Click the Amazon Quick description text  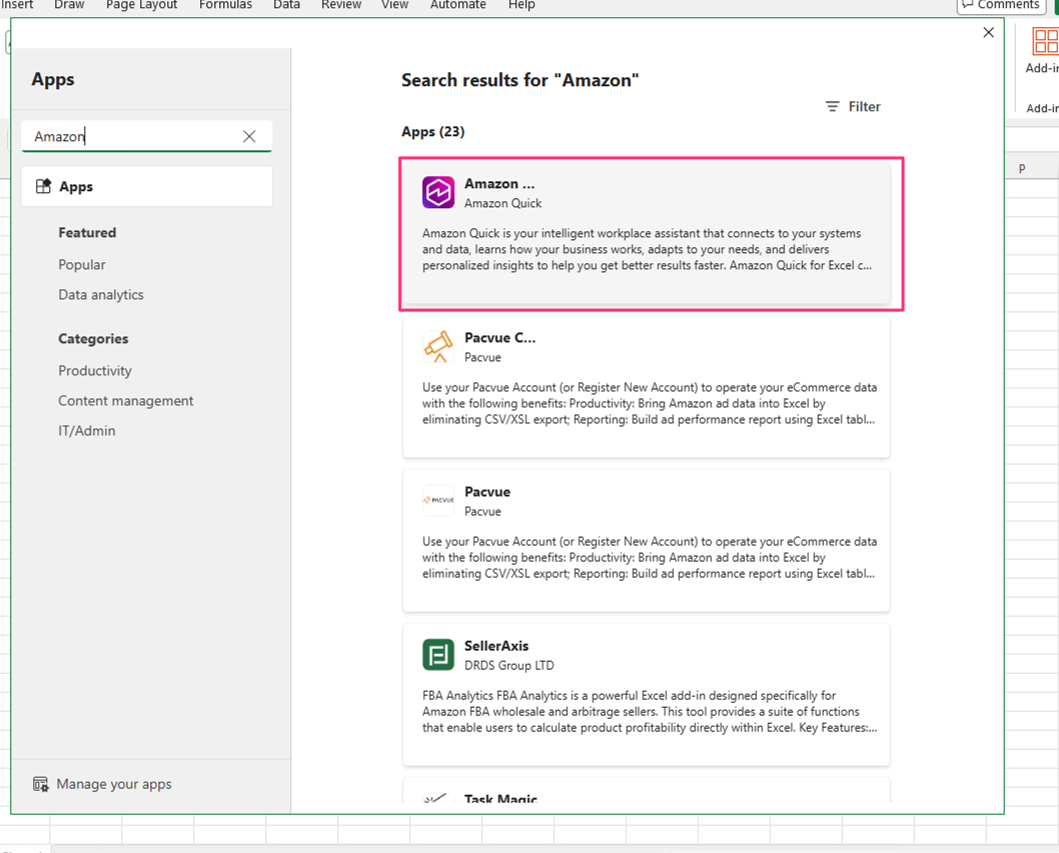pos(647,249)
